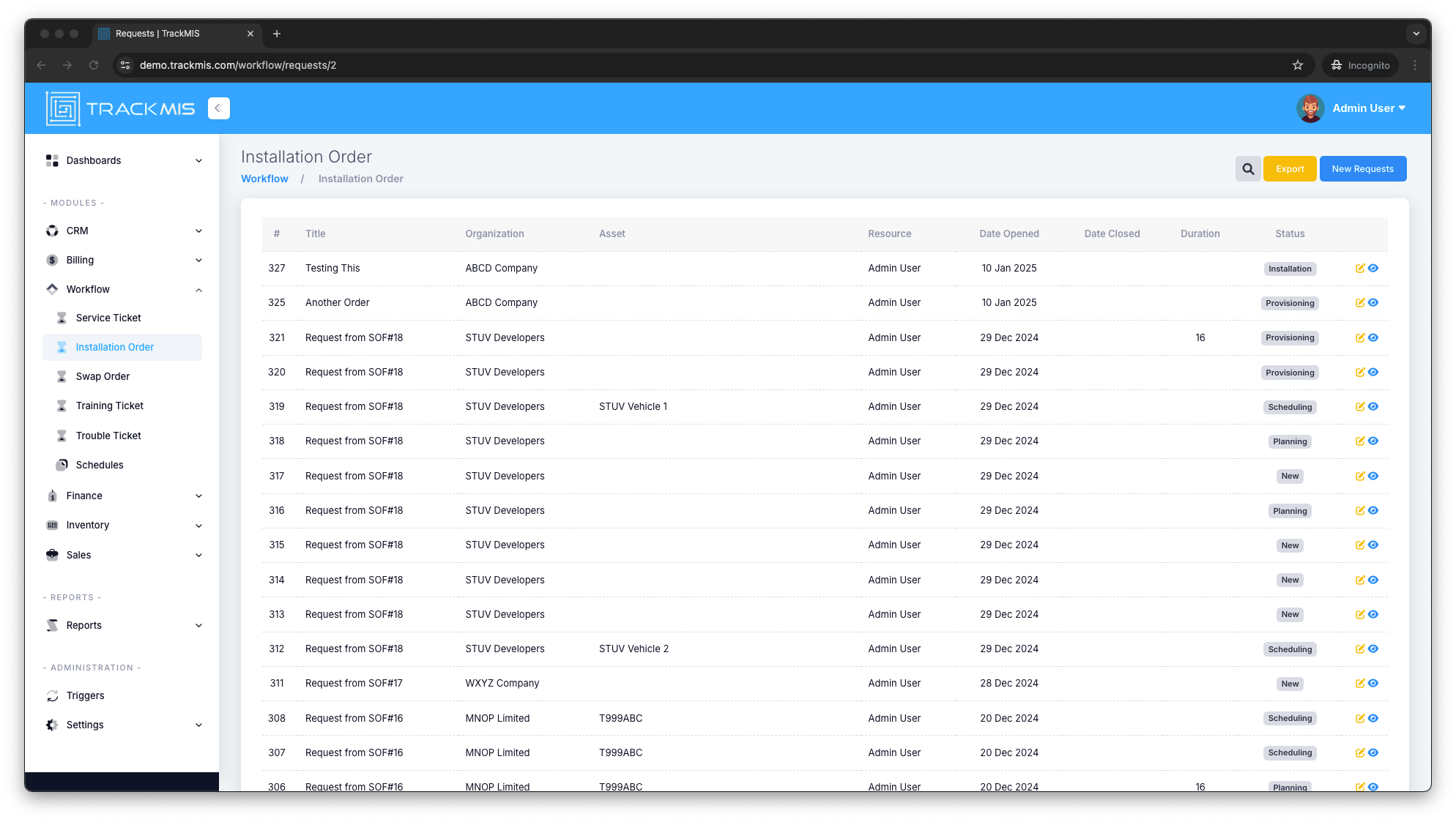1456x822 pixels.
Task: Expand the Billing module
Action: click(x=123, y=260)
